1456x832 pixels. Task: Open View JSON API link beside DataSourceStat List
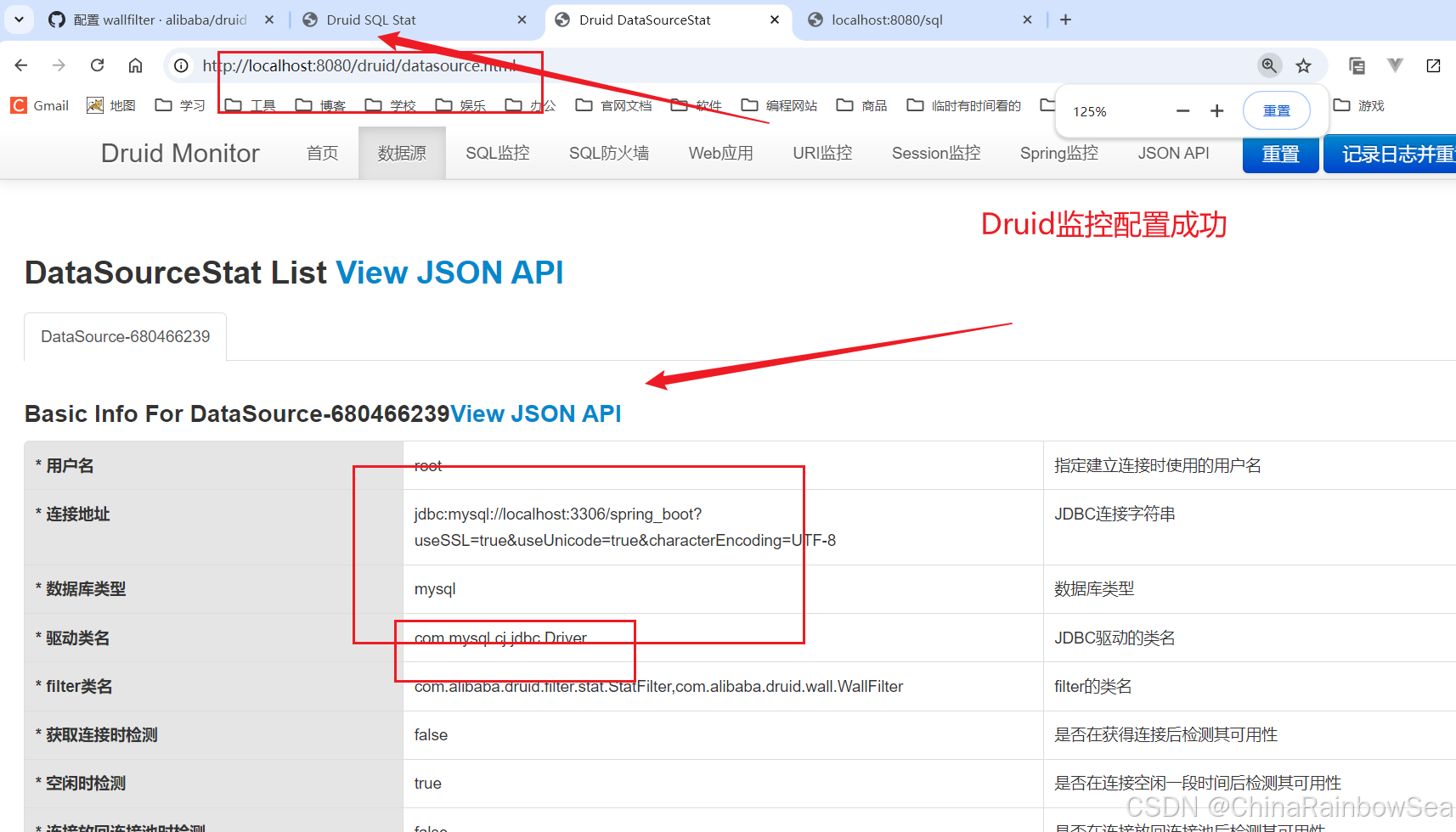click(449, 273)
